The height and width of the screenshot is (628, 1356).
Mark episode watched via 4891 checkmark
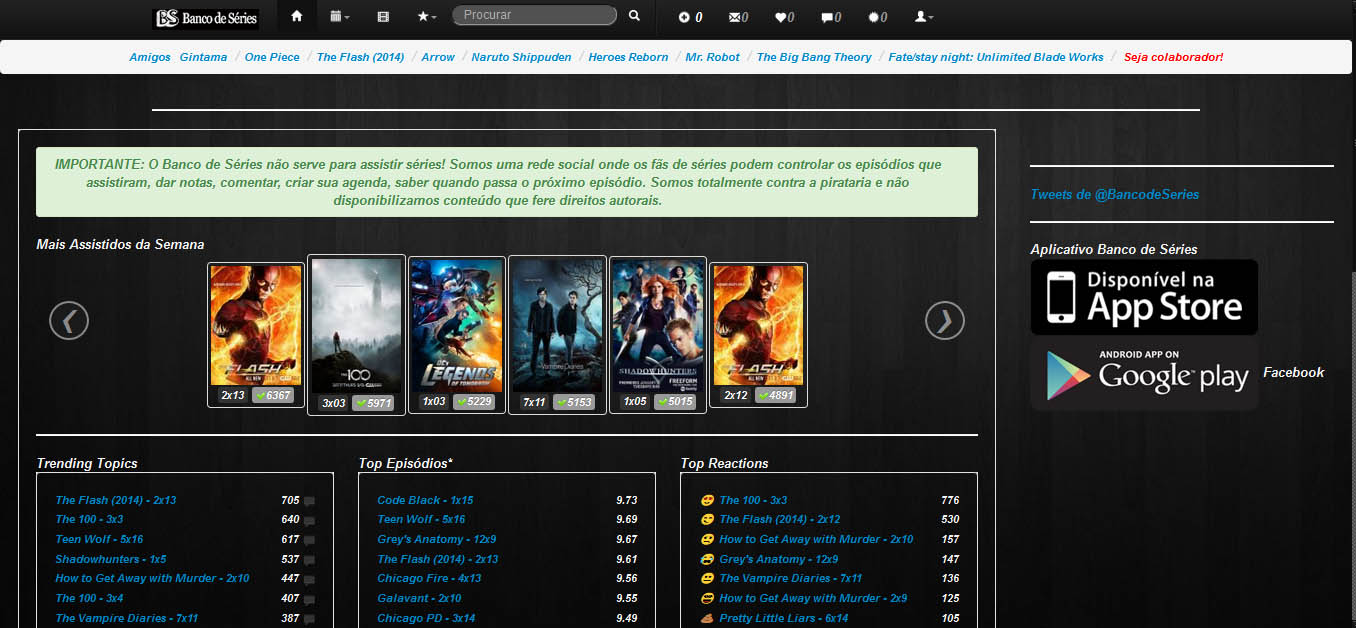775,396
